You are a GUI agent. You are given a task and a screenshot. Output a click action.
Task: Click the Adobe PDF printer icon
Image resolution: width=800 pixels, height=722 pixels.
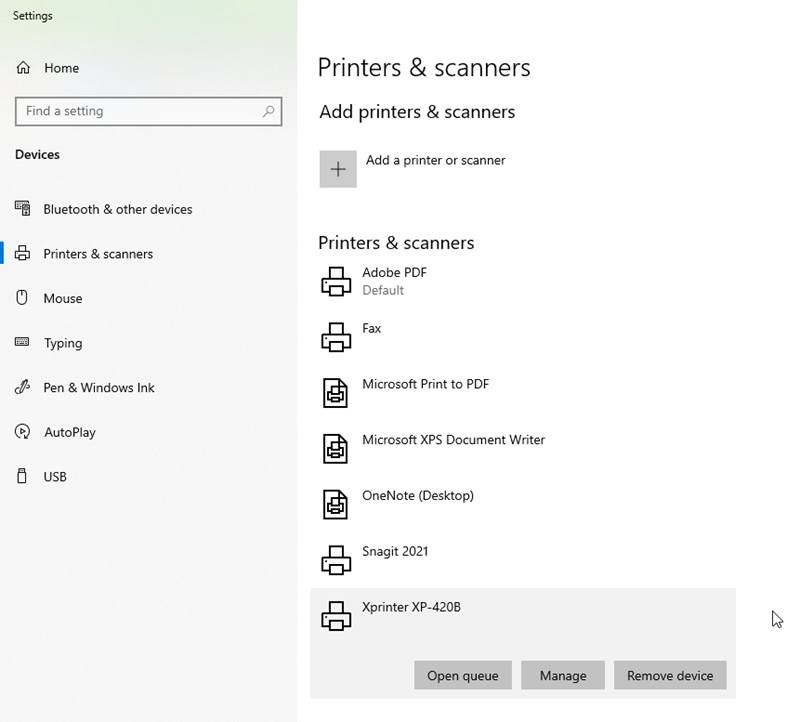pos(336,282)
